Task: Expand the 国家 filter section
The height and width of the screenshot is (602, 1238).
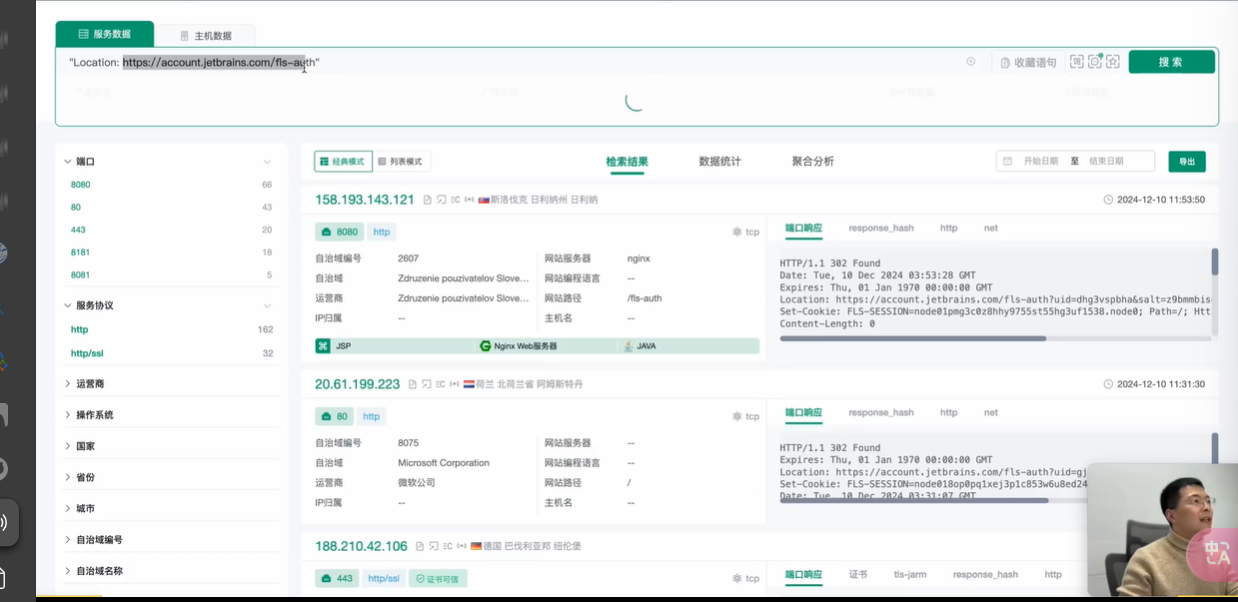Action: pos(86,446)
